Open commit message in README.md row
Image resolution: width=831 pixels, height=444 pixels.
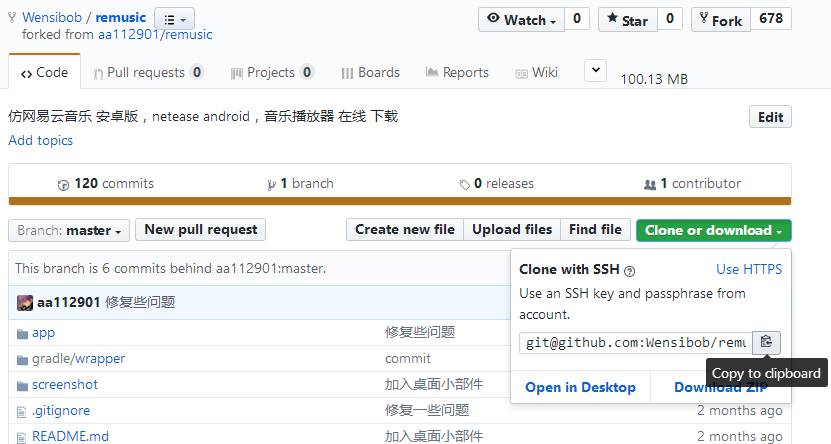(x=434, y=437)
